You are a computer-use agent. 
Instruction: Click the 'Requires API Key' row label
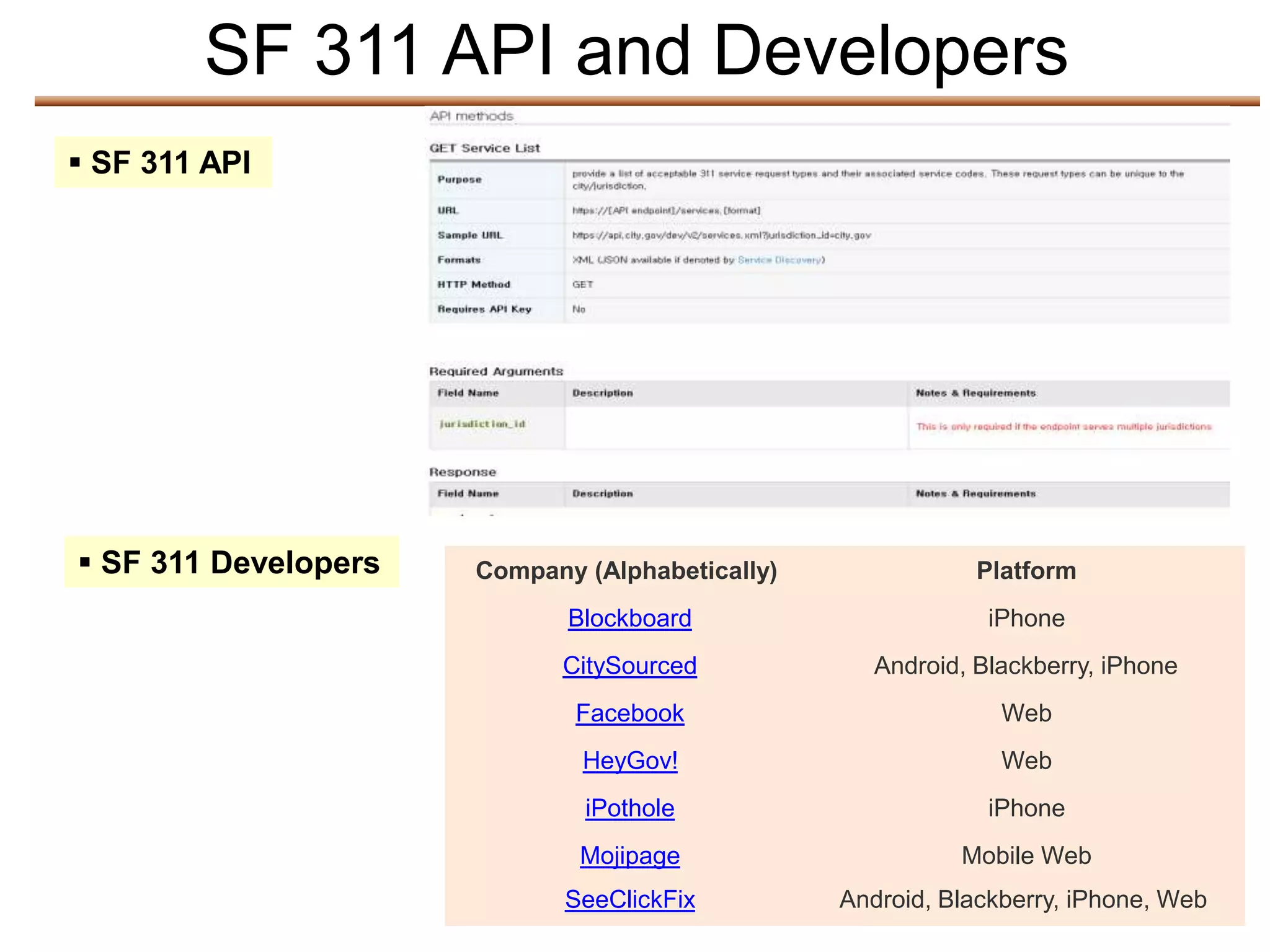click(484, 309)
